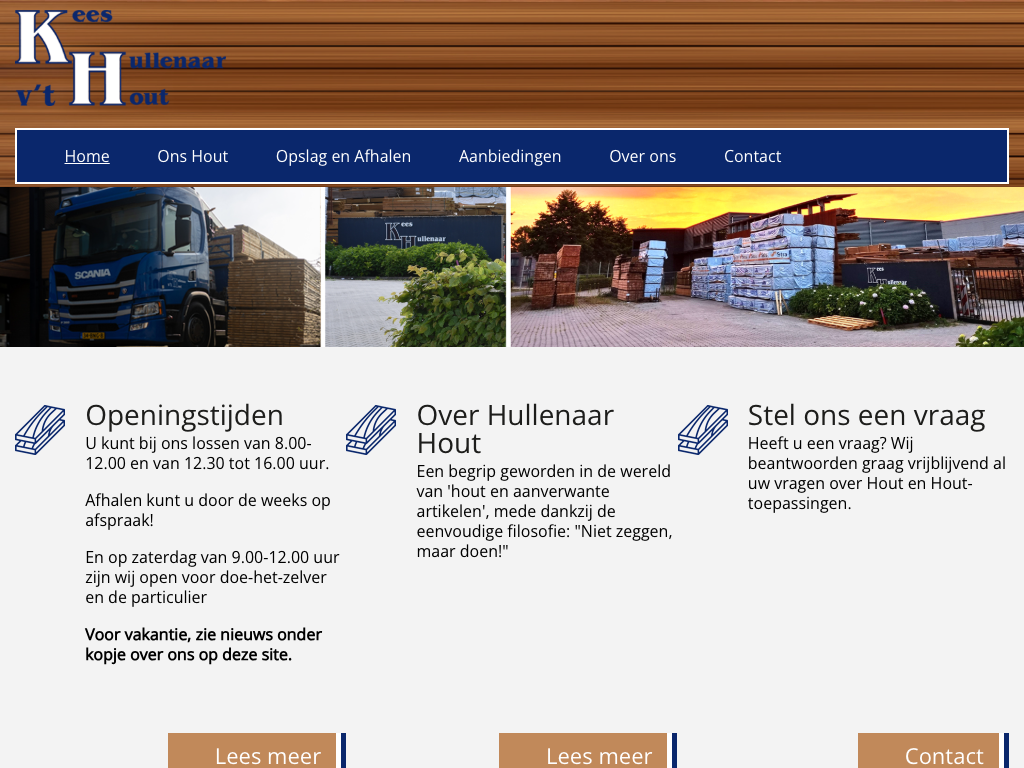Go to the Ons Hout page
Image resolution: width=1024 pixels, height=768 pixels.
tap(192, 156)
